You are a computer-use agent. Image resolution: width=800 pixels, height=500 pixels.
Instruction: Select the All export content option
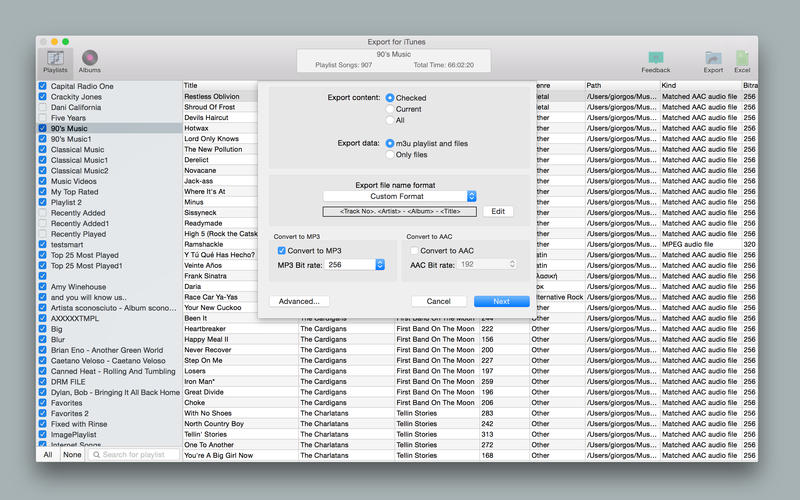[390, 120]
